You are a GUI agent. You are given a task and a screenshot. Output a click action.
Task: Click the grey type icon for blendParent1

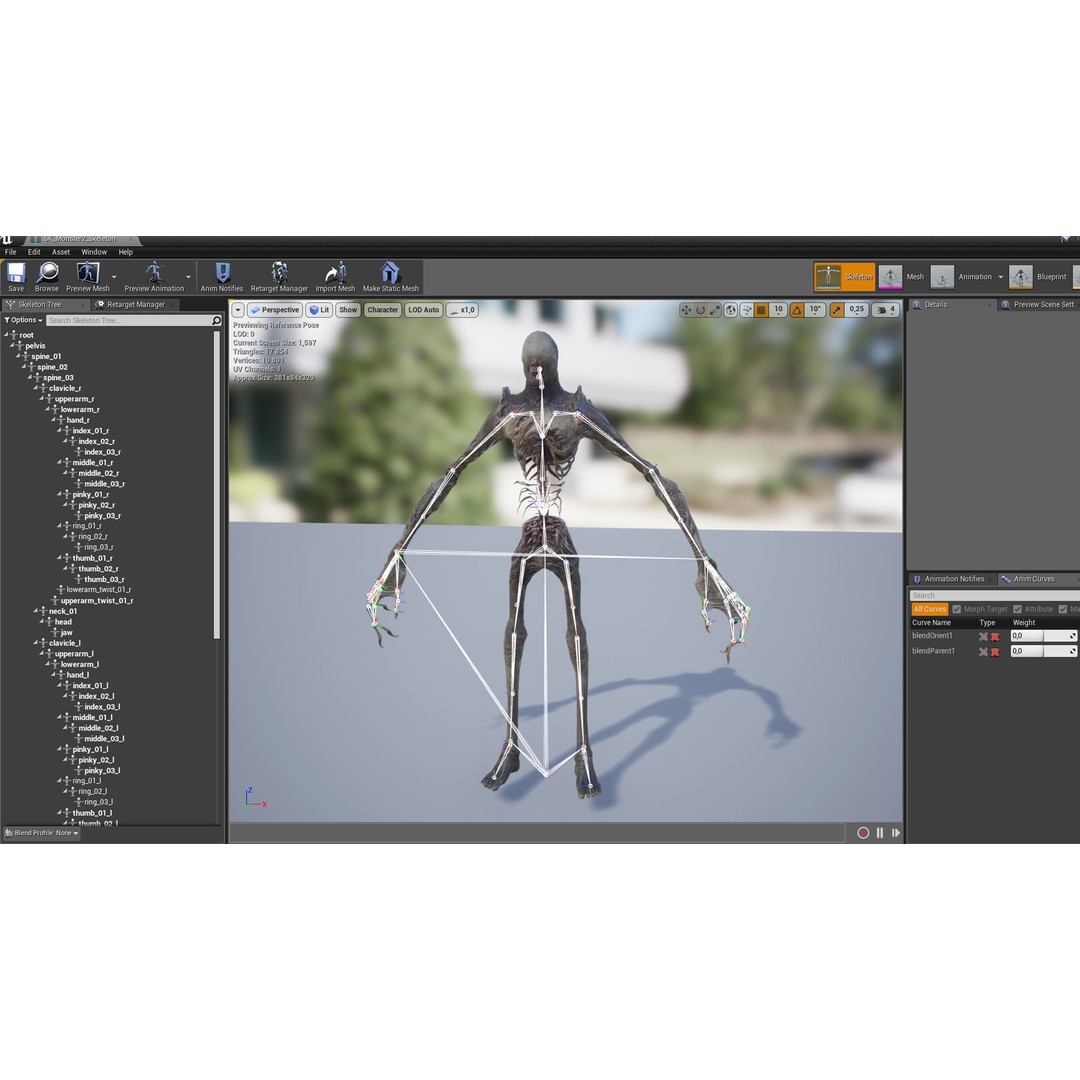click(x=984, y=652)
